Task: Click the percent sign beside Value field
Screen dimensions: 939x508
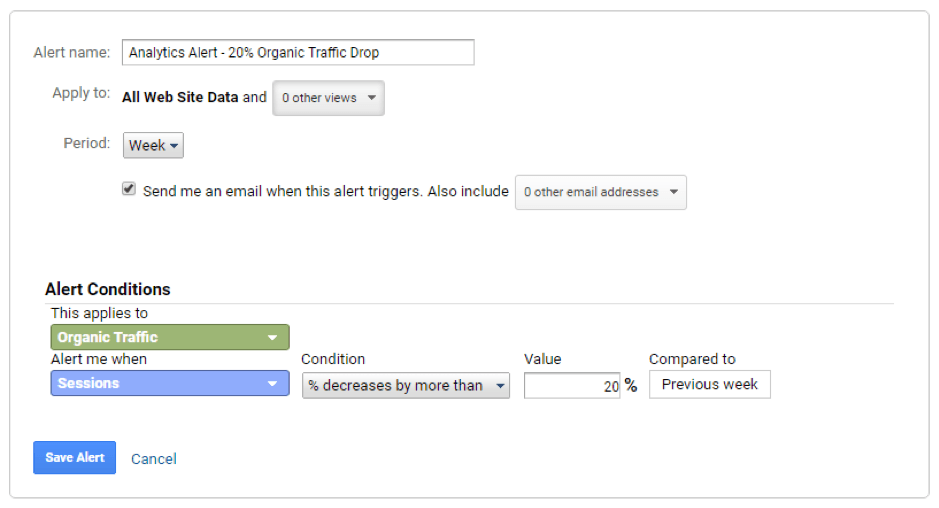Action: click(631, 385)
